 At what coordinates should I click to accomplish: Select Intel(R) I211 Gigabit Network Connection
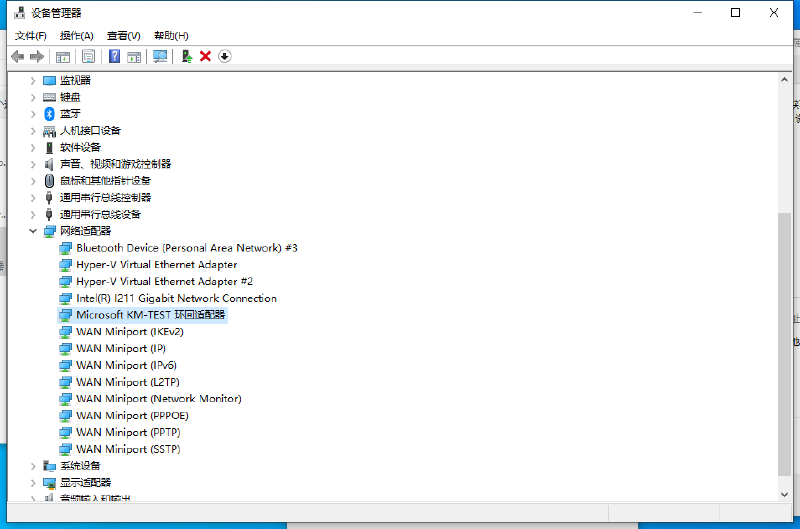tap(176, 298)
